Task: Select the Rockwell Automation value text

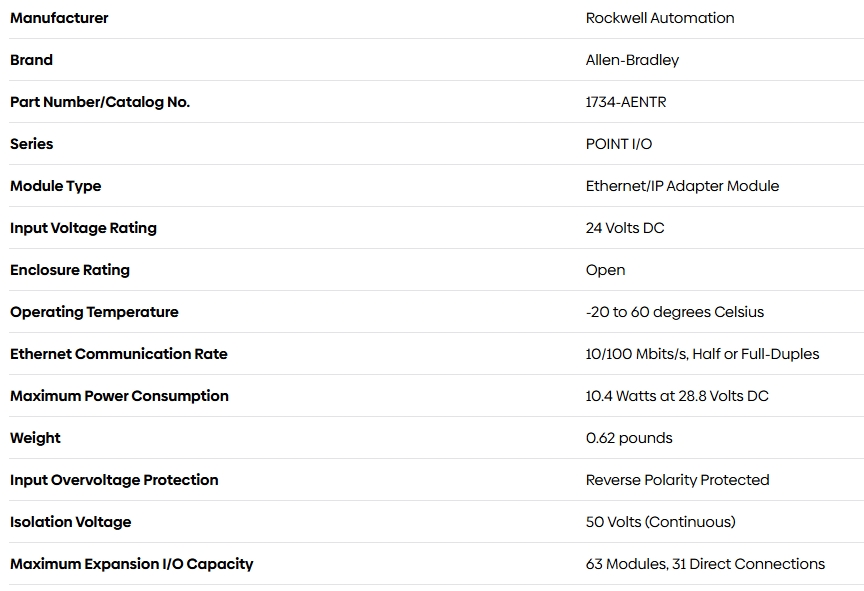Action: pos(660,18)
